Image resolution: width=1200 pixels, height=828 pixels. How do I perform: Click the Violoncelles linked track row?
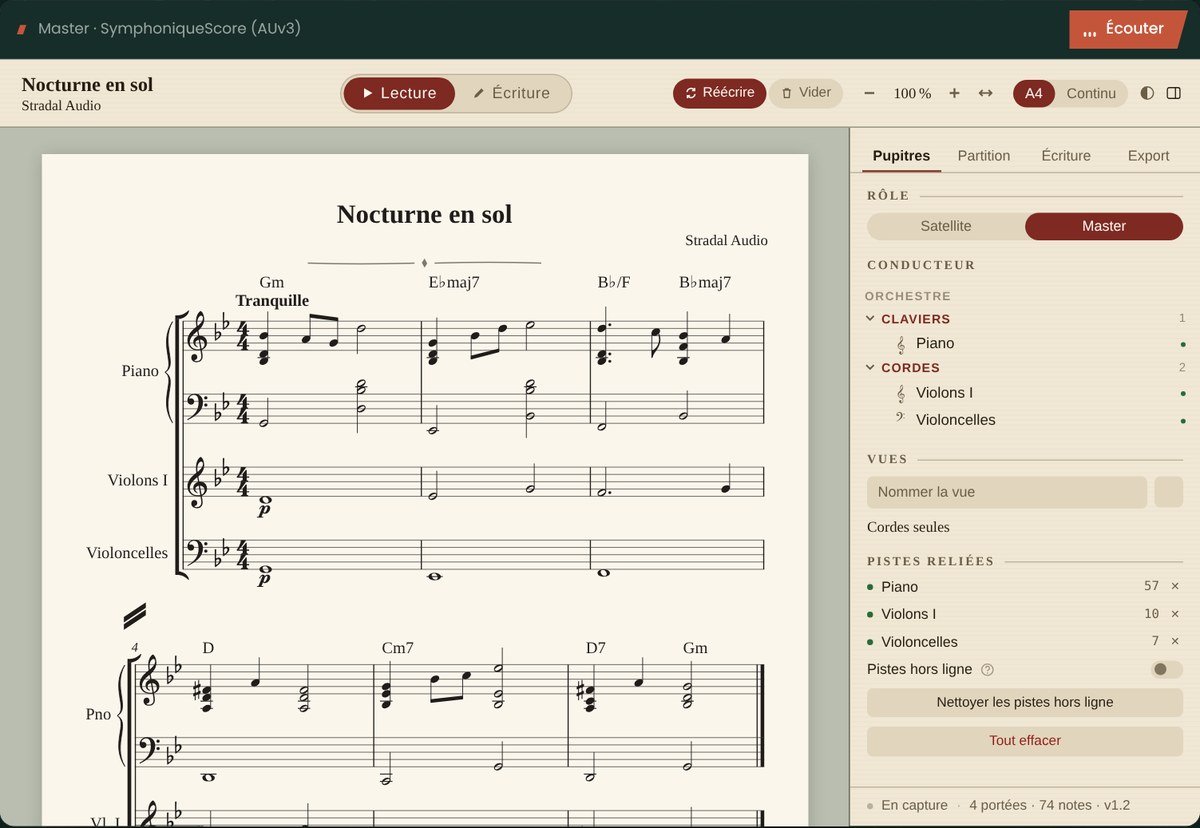coord(1025,642)
